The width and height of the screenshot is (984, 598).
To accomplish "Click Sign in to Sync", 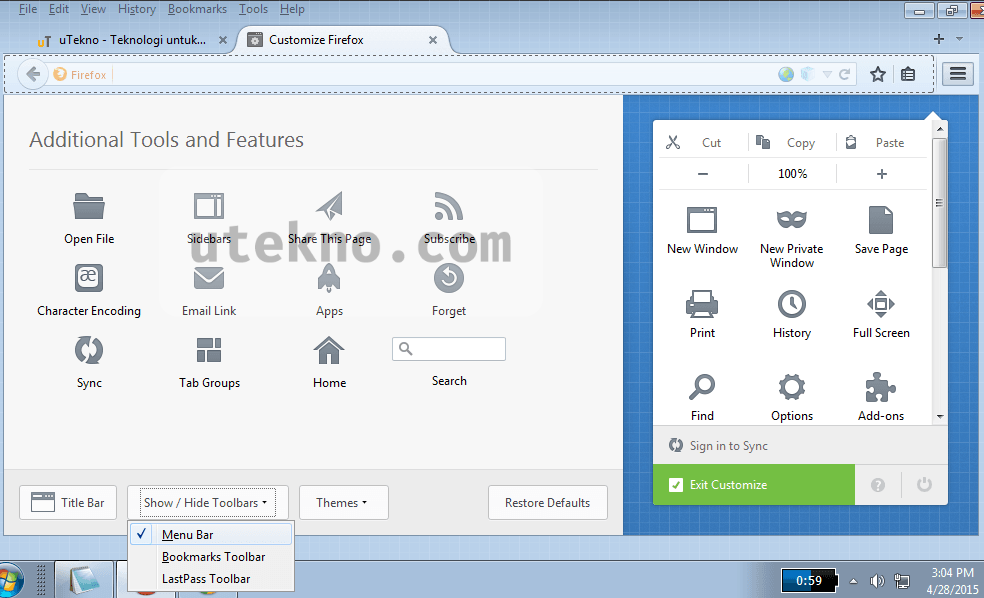I will click(729, 446).
